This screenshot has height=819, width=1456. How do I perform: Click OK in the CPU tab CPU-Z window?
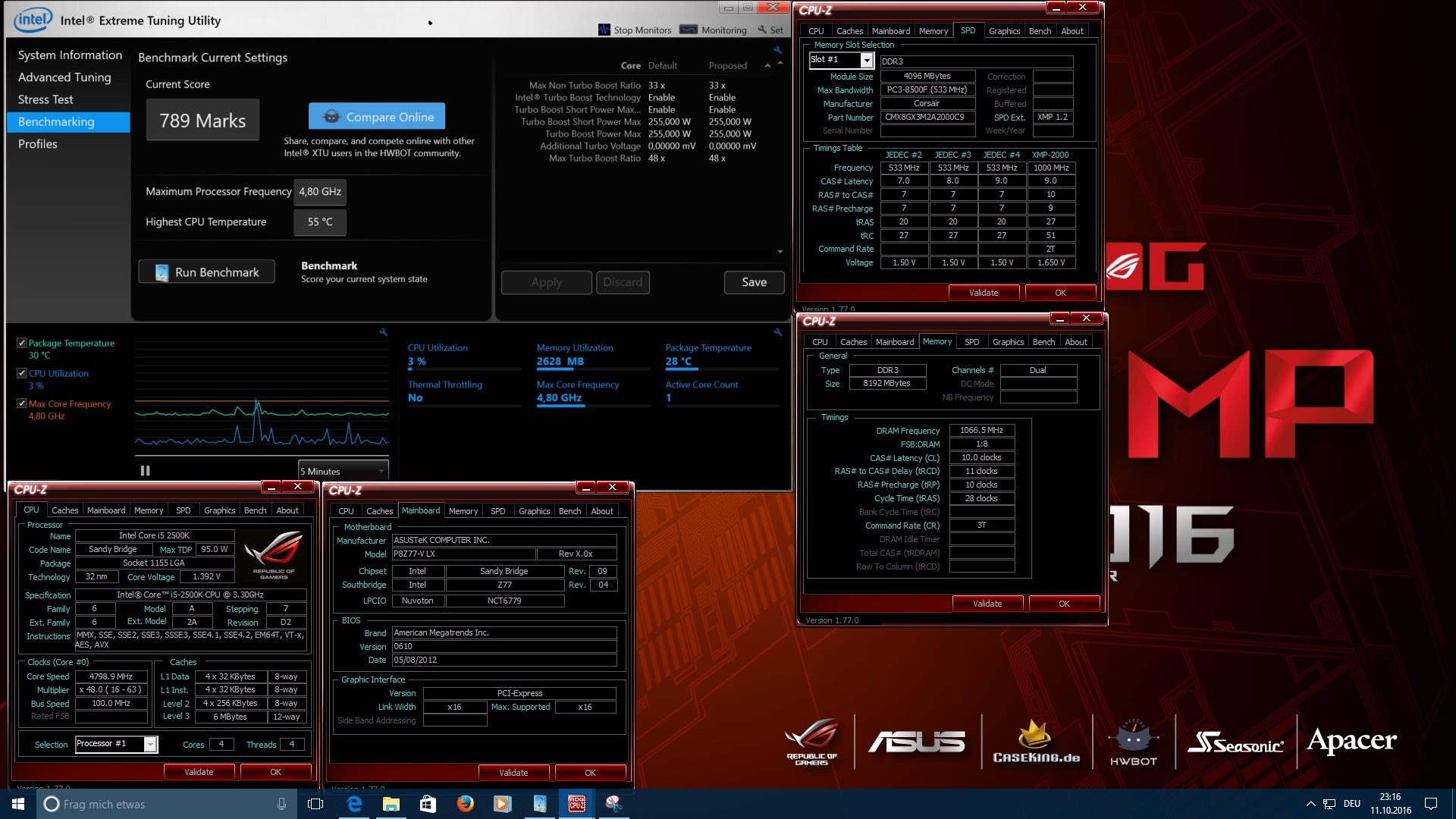click(275, 772)
